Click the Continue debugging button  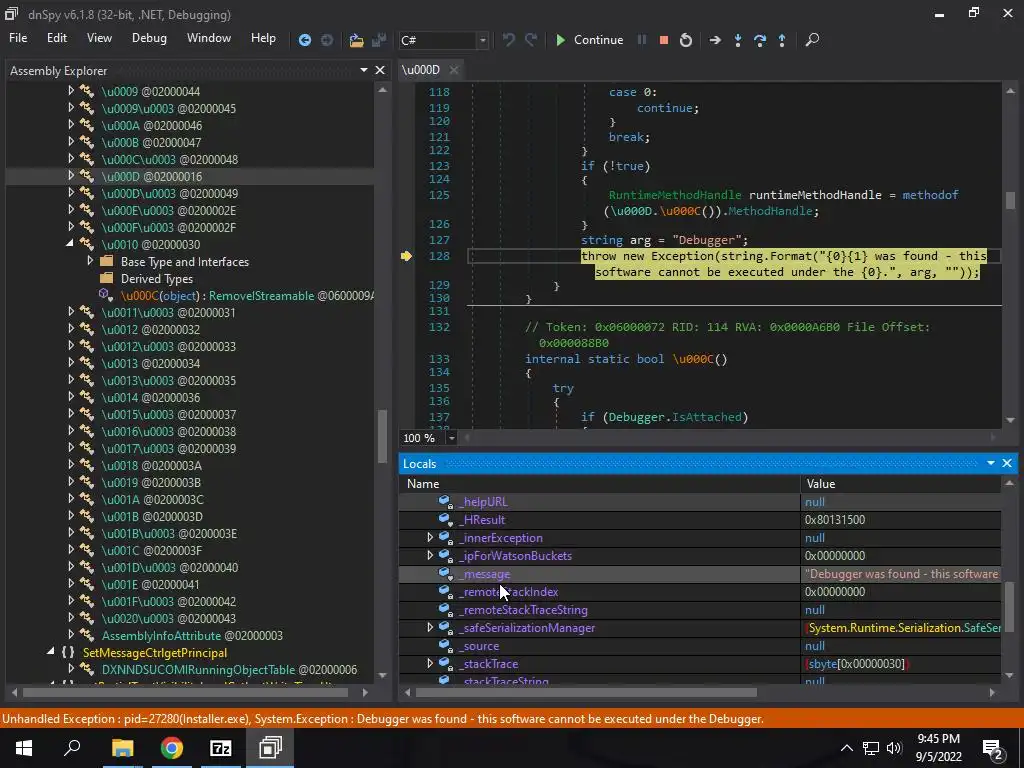click(x=589, y=40)
